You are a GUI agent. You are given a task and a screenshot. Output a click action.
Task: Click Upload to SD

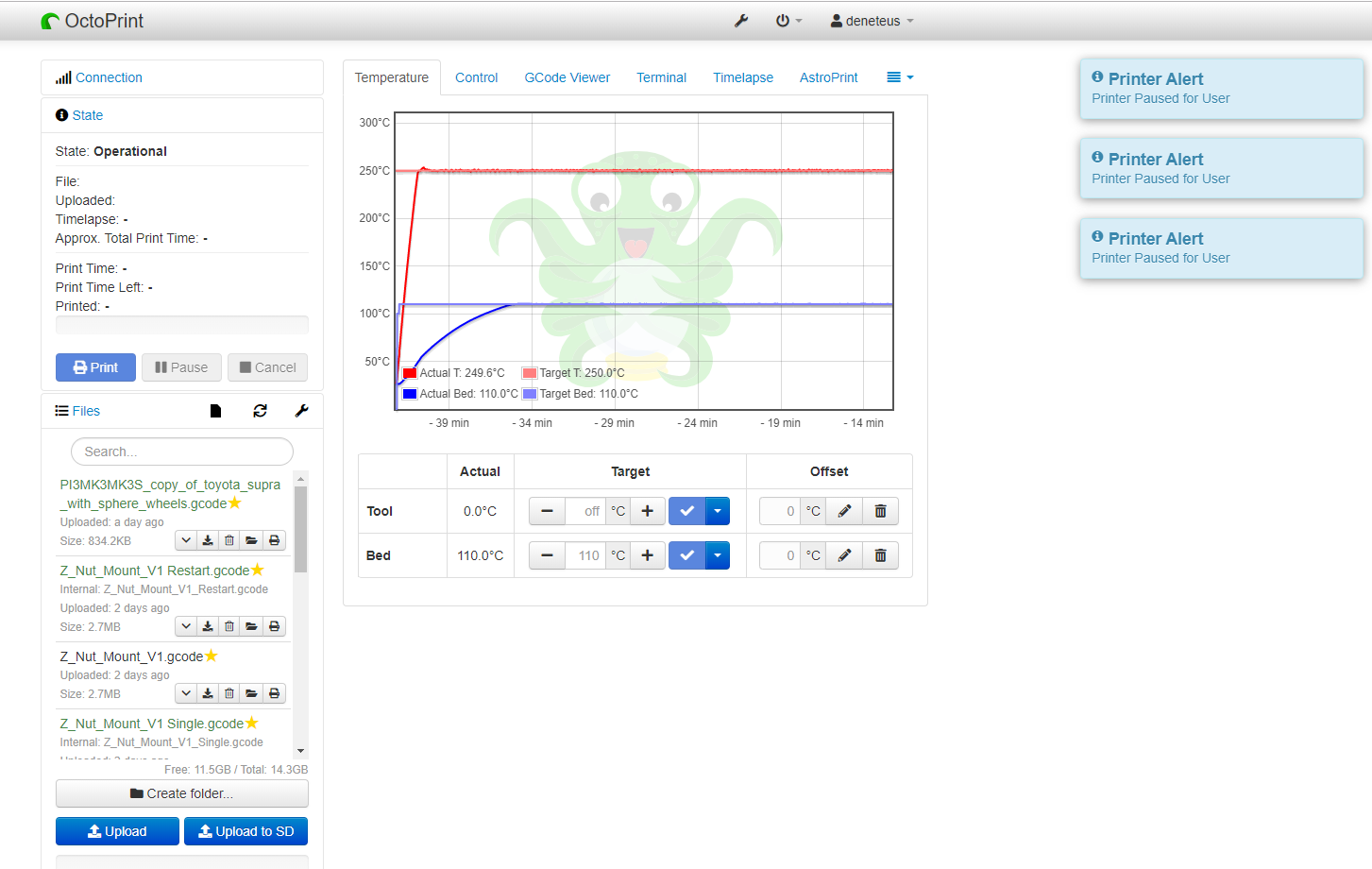pyautogui.click(x=246, y=831)
